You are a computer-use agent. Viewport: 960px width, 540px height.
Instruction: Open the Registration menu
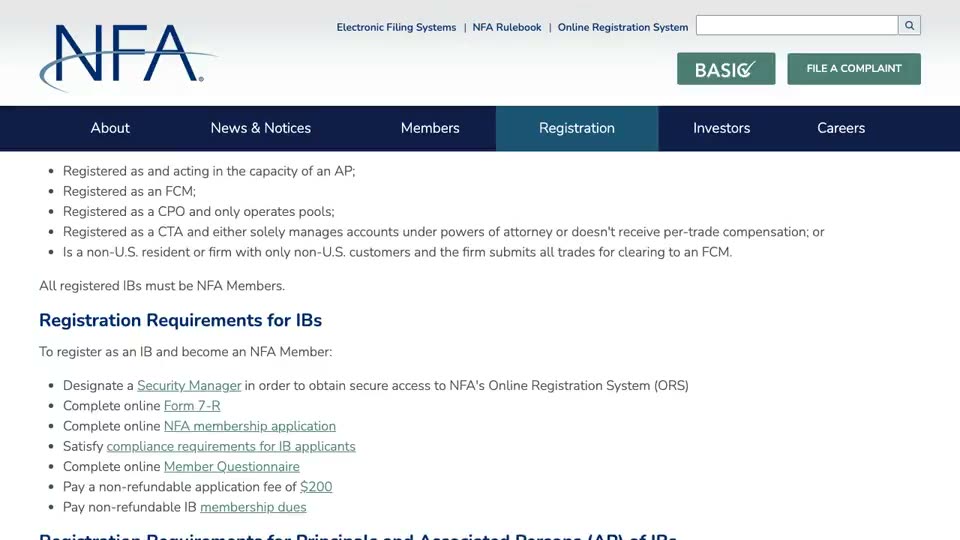point(577,128)
